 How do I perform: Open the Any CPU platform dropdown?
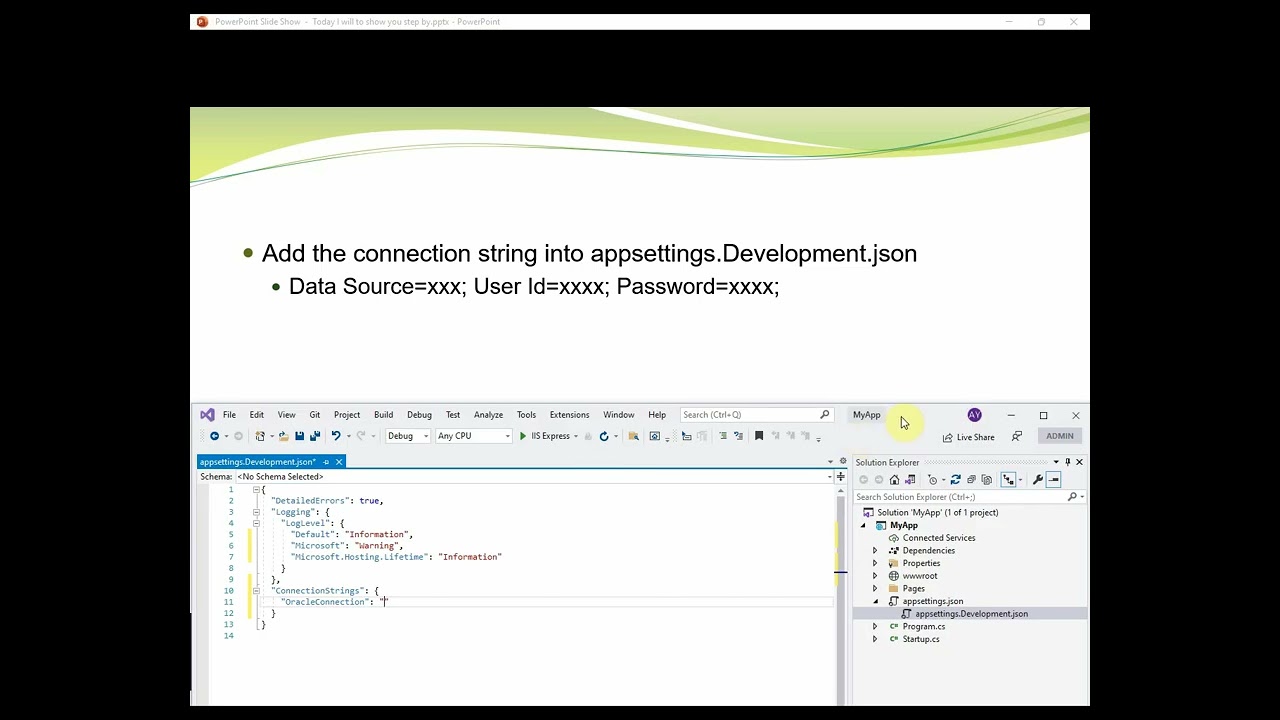click(508, 436)
